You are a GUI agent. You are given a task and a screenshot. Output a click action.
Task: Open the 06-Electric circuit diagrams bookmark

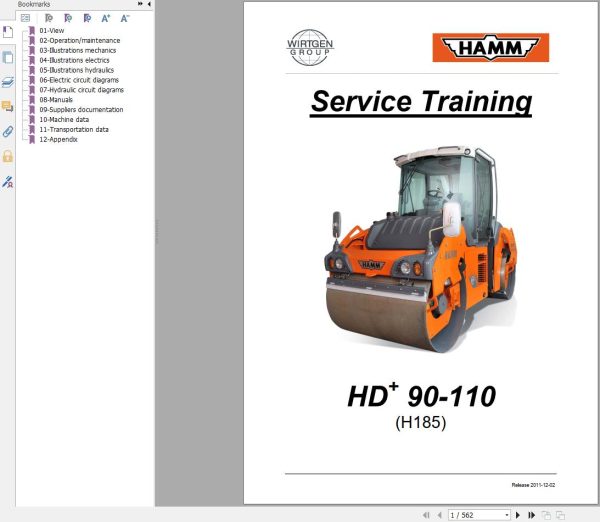coord(79,80)
